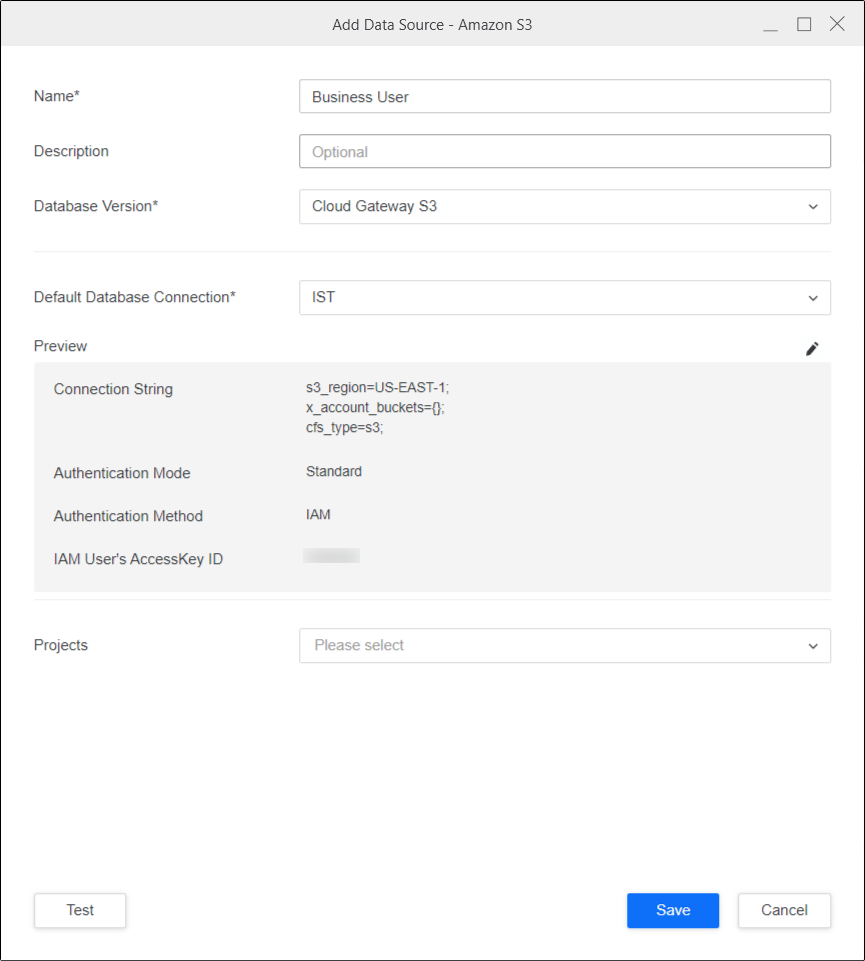Click the IAM authentication method value
The image size is (865, 961).
tap(318, 515)
